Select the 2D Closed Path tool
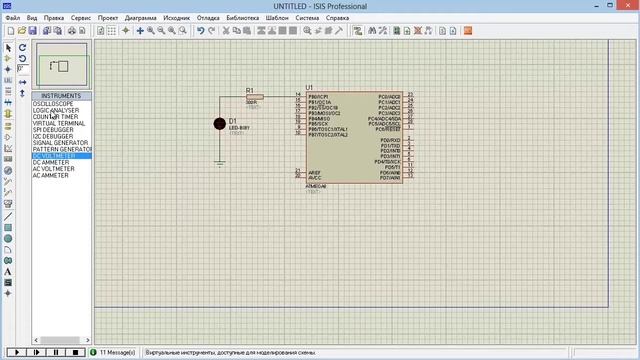 coord(8,260)
